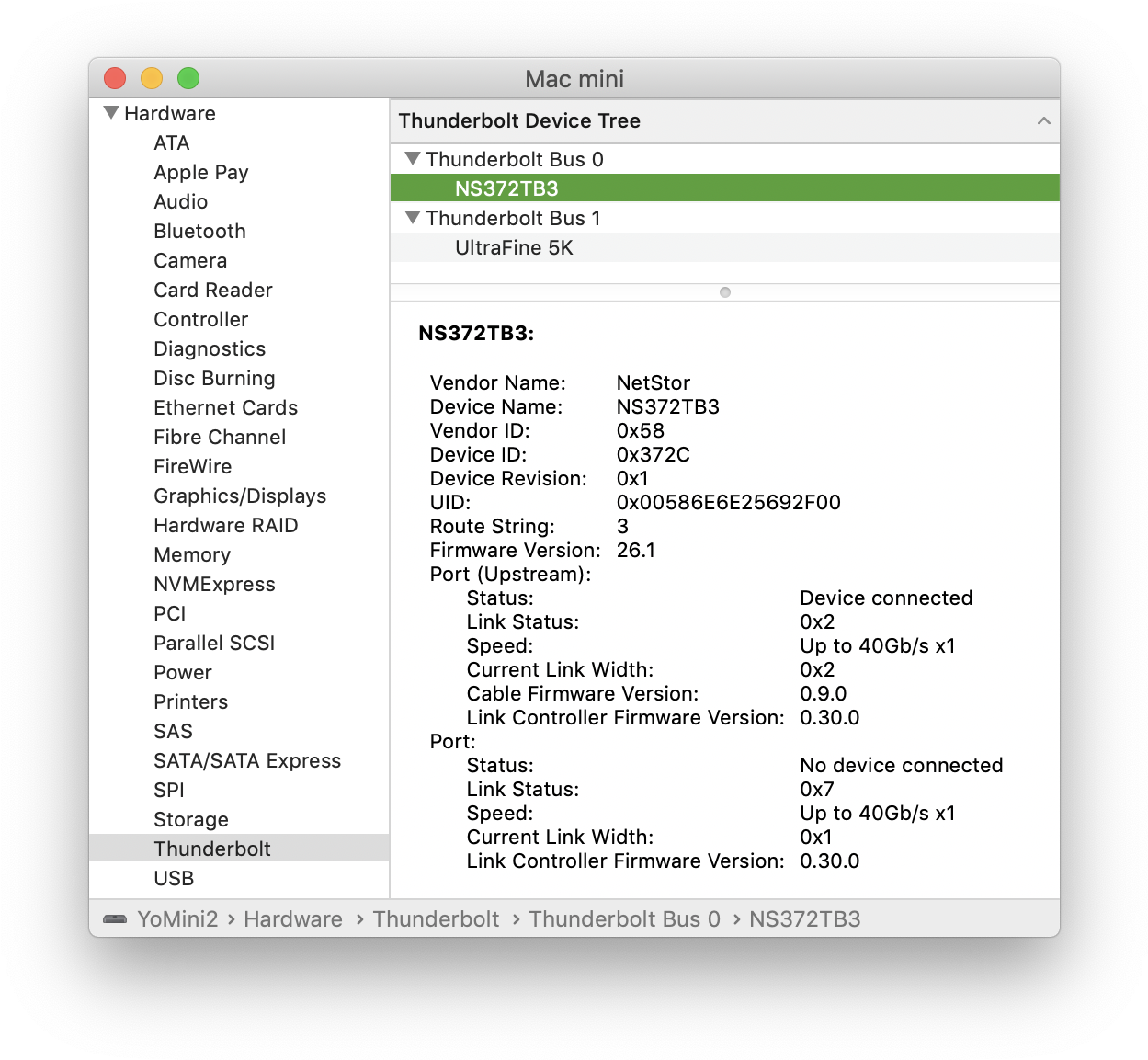Click the Device connected status text

coord(886,598)
